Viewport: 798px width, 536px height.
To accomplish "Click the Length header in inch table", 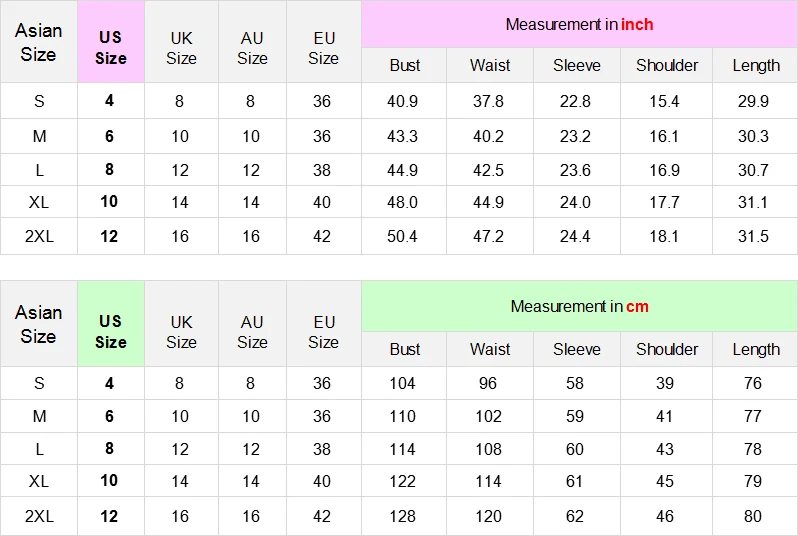I will (756, 65).
